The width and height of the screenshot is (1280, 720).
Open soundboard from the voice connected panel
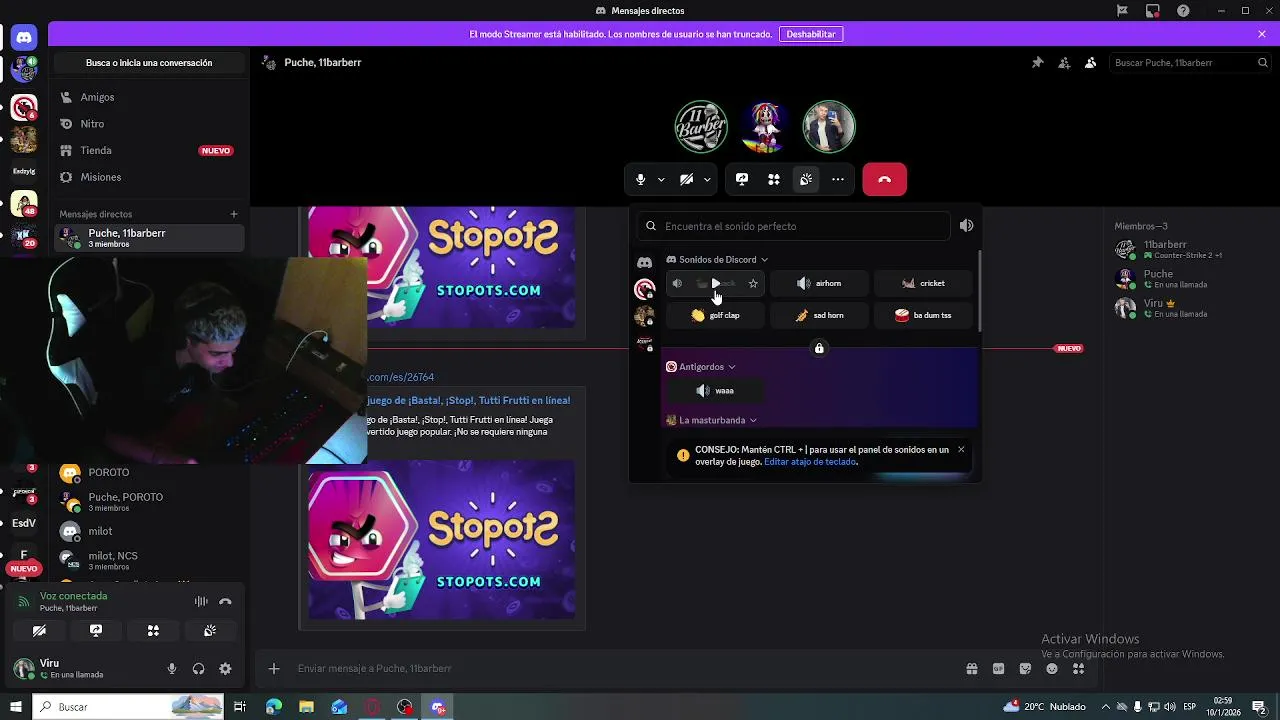tap(210, 631)
